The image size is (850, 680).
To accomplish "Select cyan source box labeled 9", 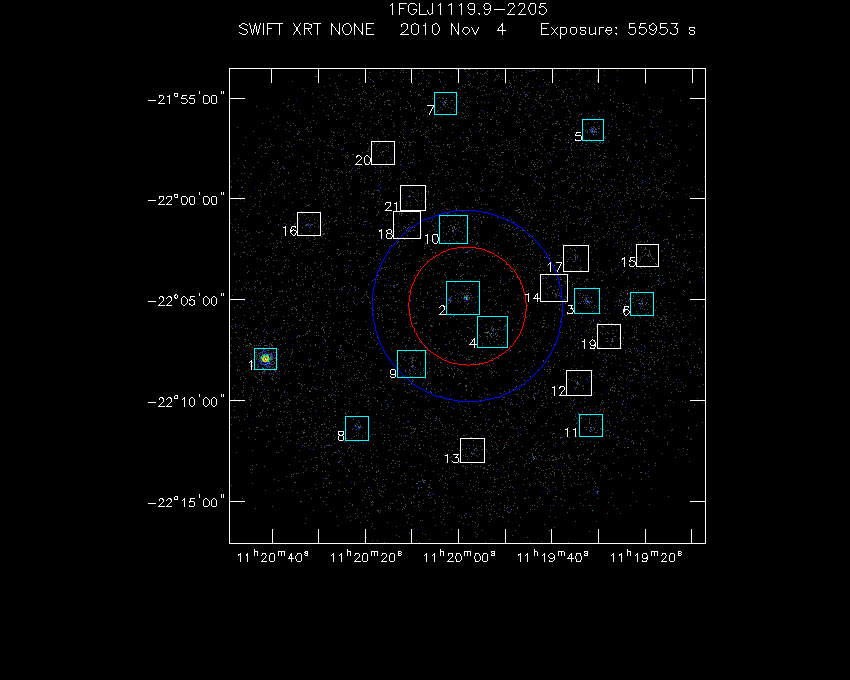I will 411,364.
